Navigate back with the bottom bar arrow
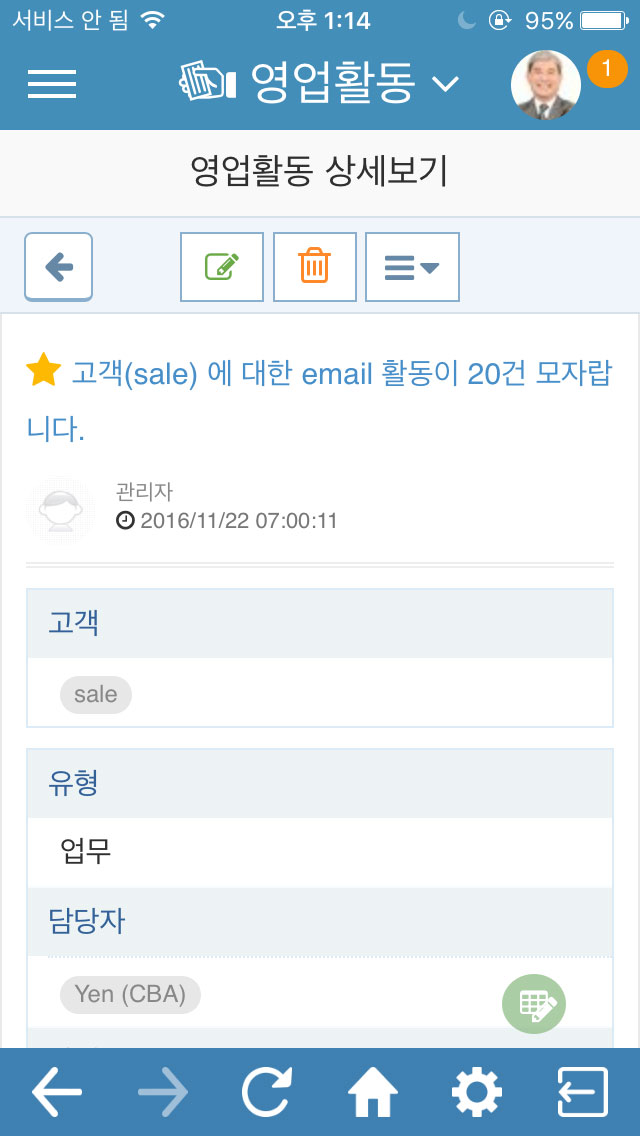640x1136 pixels. (57, 1091)
